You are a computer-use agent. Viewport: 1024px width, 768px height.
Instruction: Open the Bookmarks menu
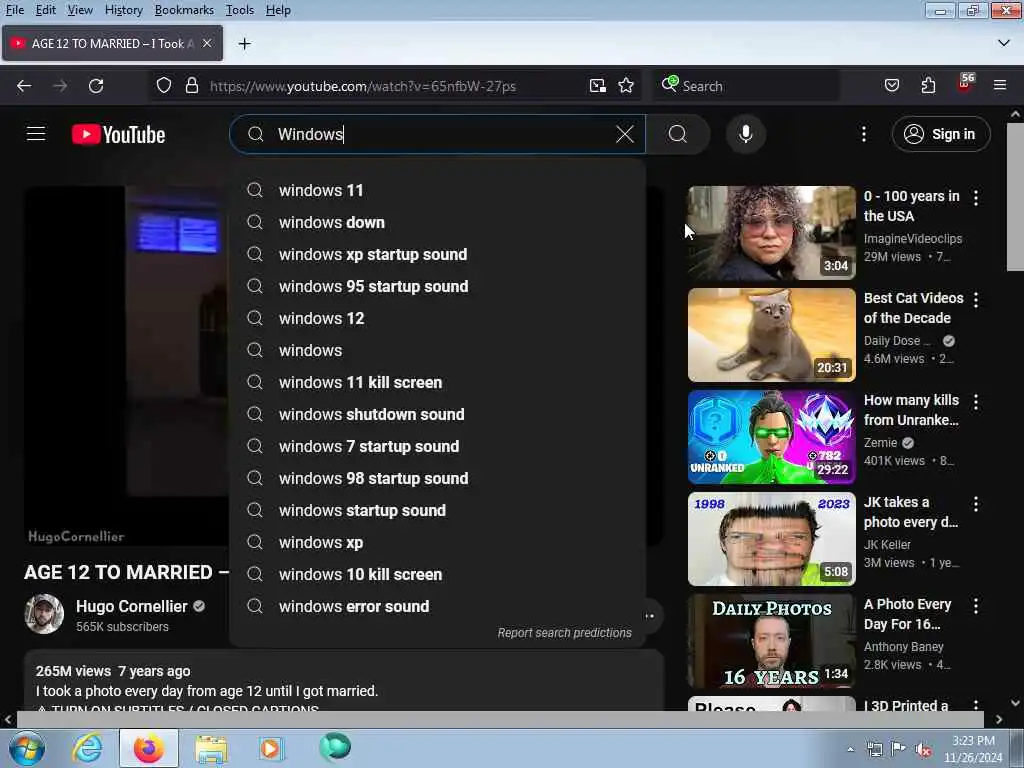pos(184,10)
